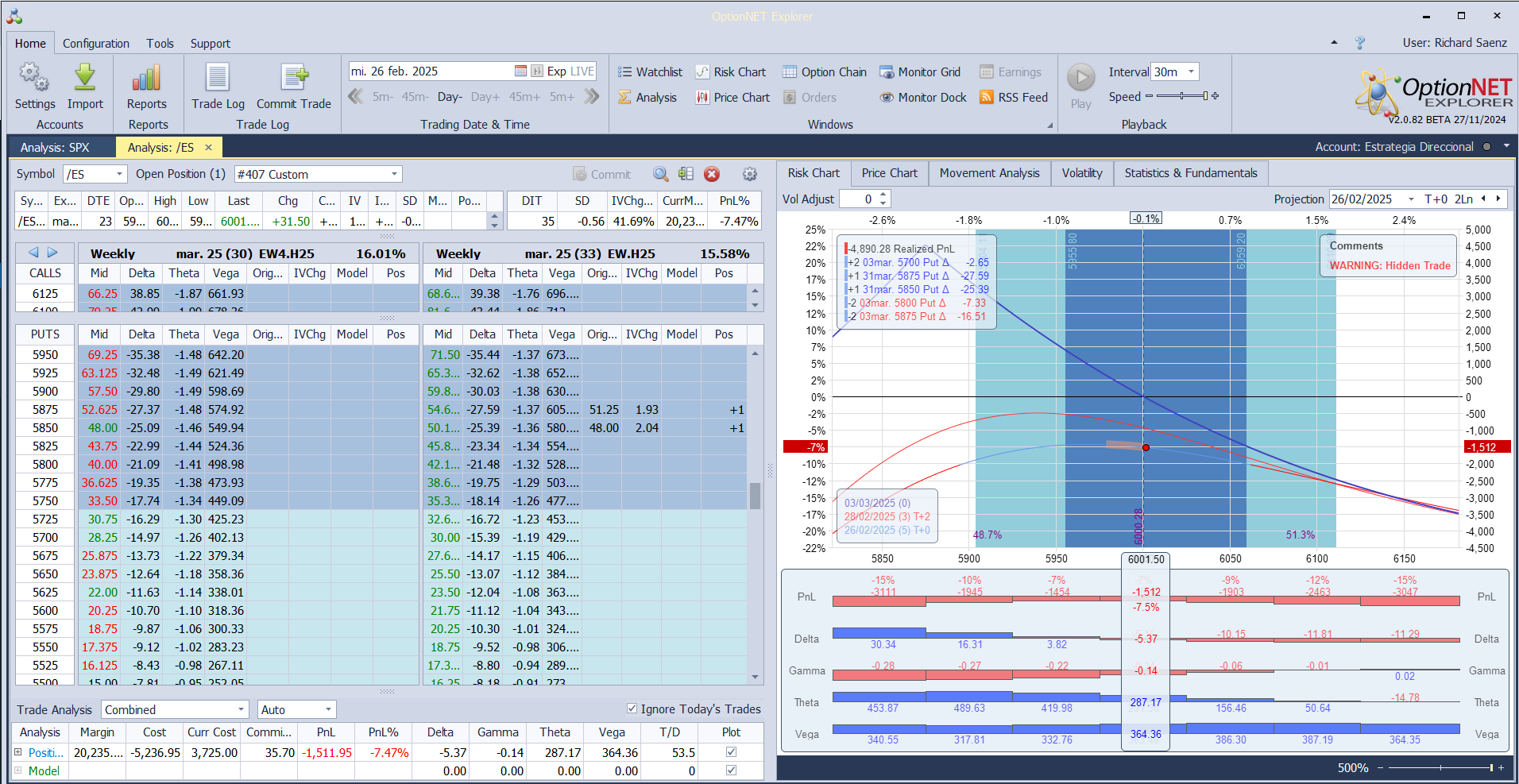Open the Risk Chart window
Screen dimensions: 1519x784
731,72
